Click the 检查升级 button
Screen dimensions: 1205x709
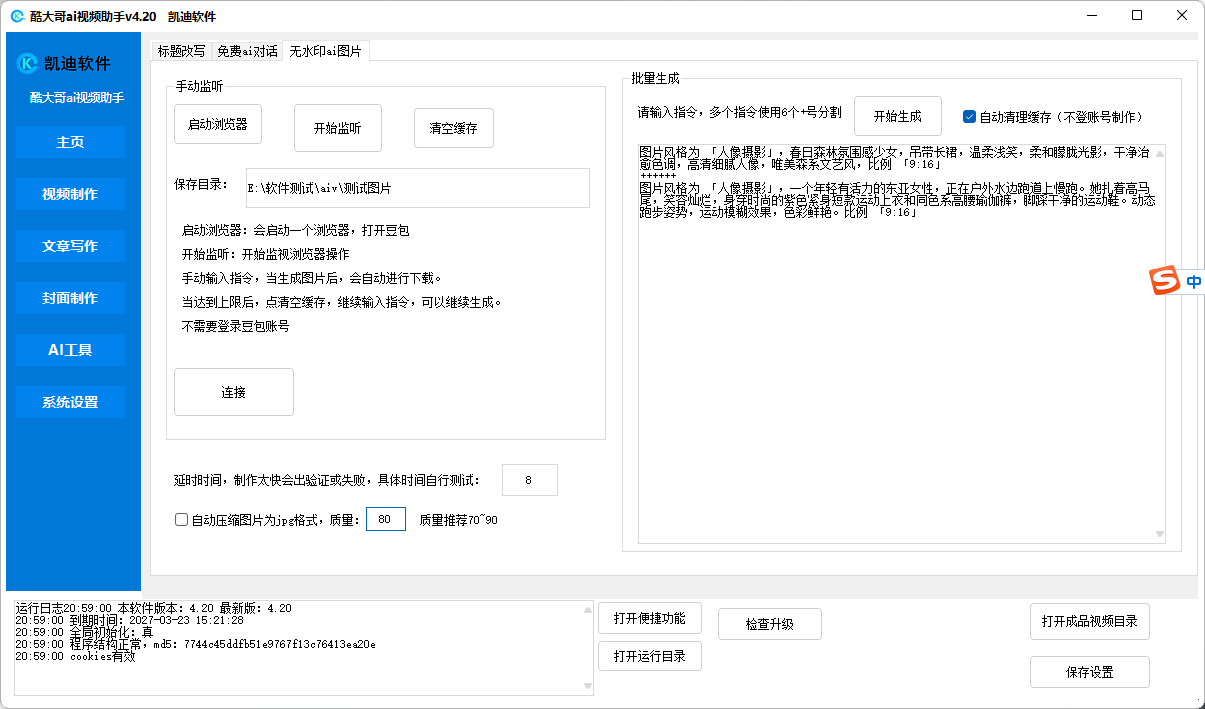click(x=769, y=624)
